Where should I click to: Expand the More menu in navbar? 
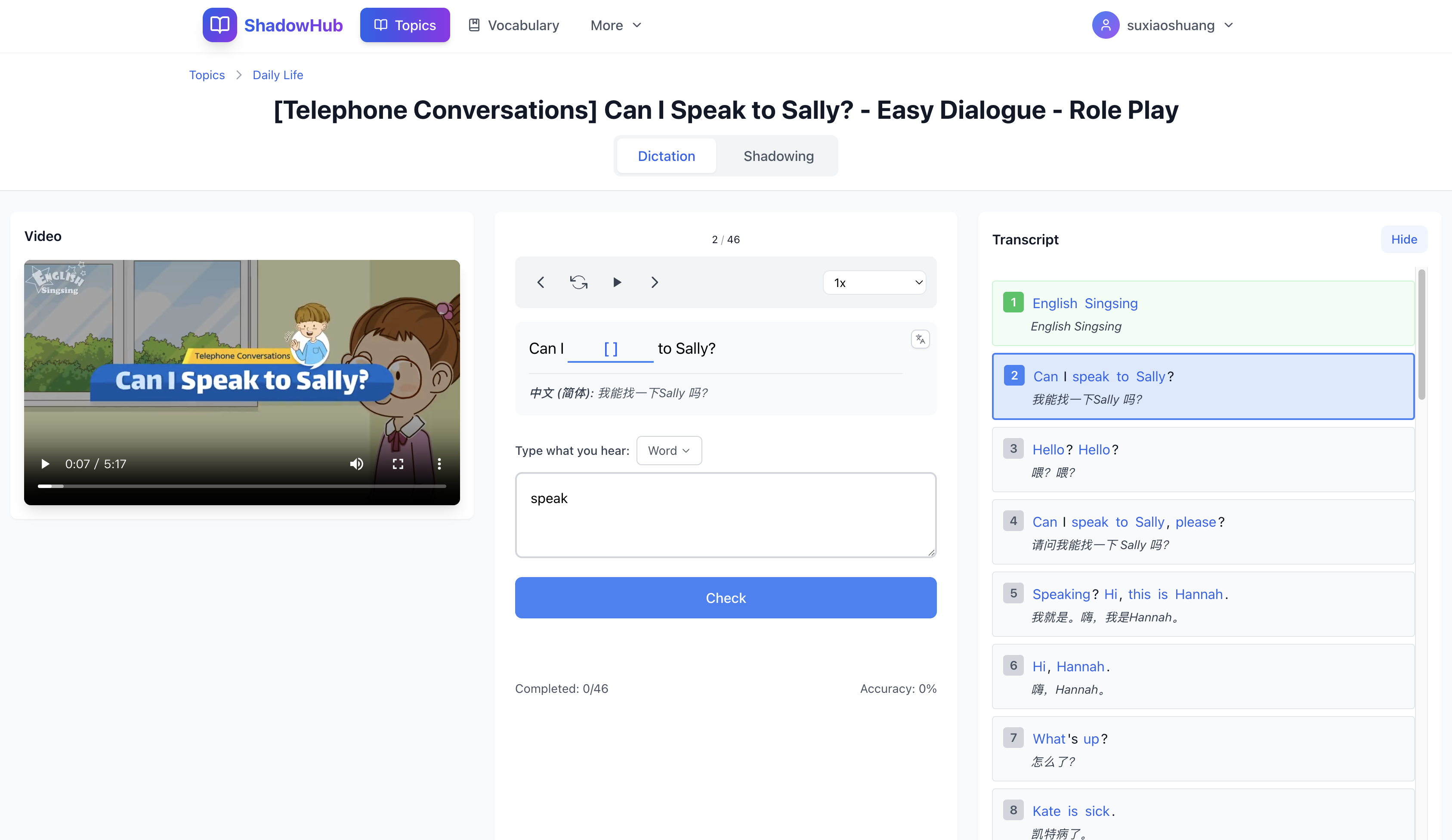click(x=616, y=25)
